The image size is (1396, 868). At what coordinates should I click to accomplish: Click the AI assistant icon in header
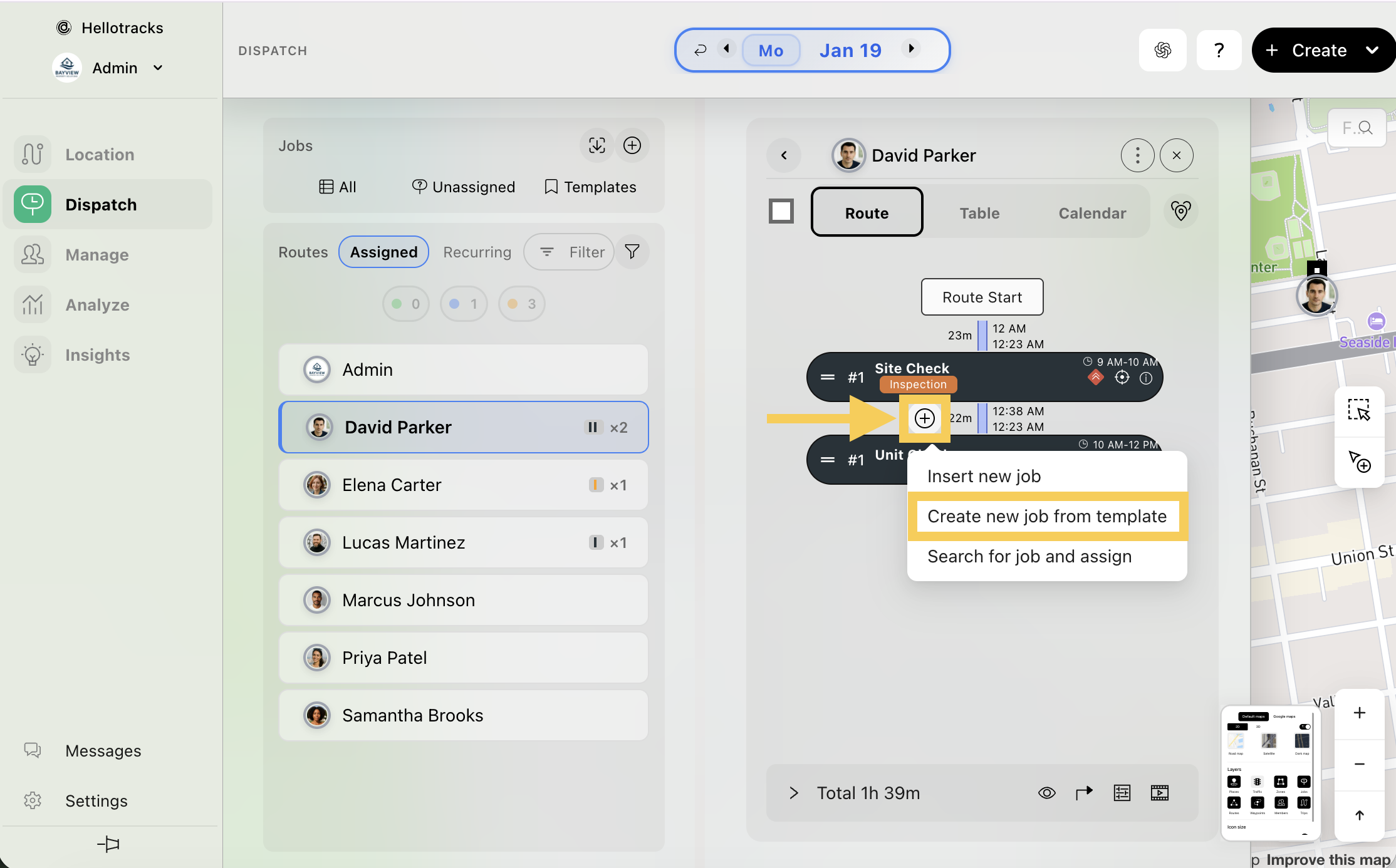[x=1162, y=50]
